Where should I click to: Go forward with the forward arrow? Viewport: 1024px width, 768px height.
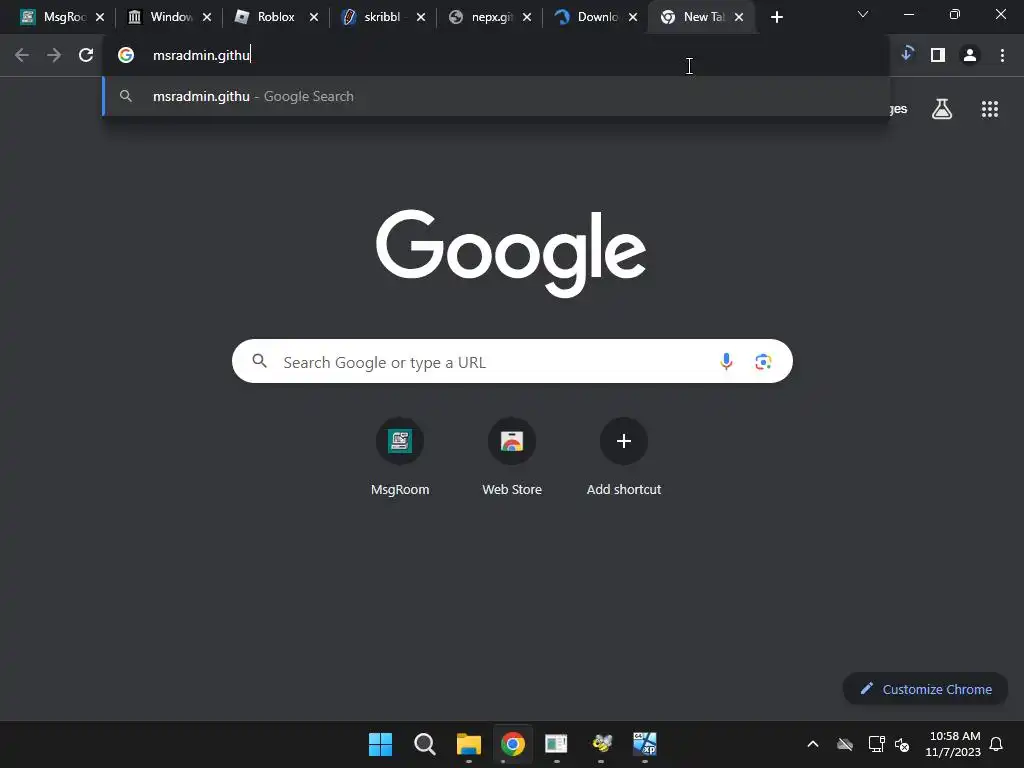(54, 56)
